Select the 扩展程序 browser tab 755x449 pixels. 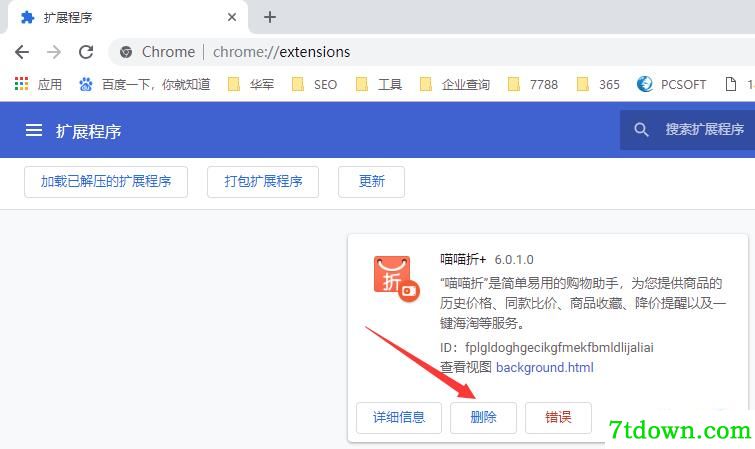128,17
